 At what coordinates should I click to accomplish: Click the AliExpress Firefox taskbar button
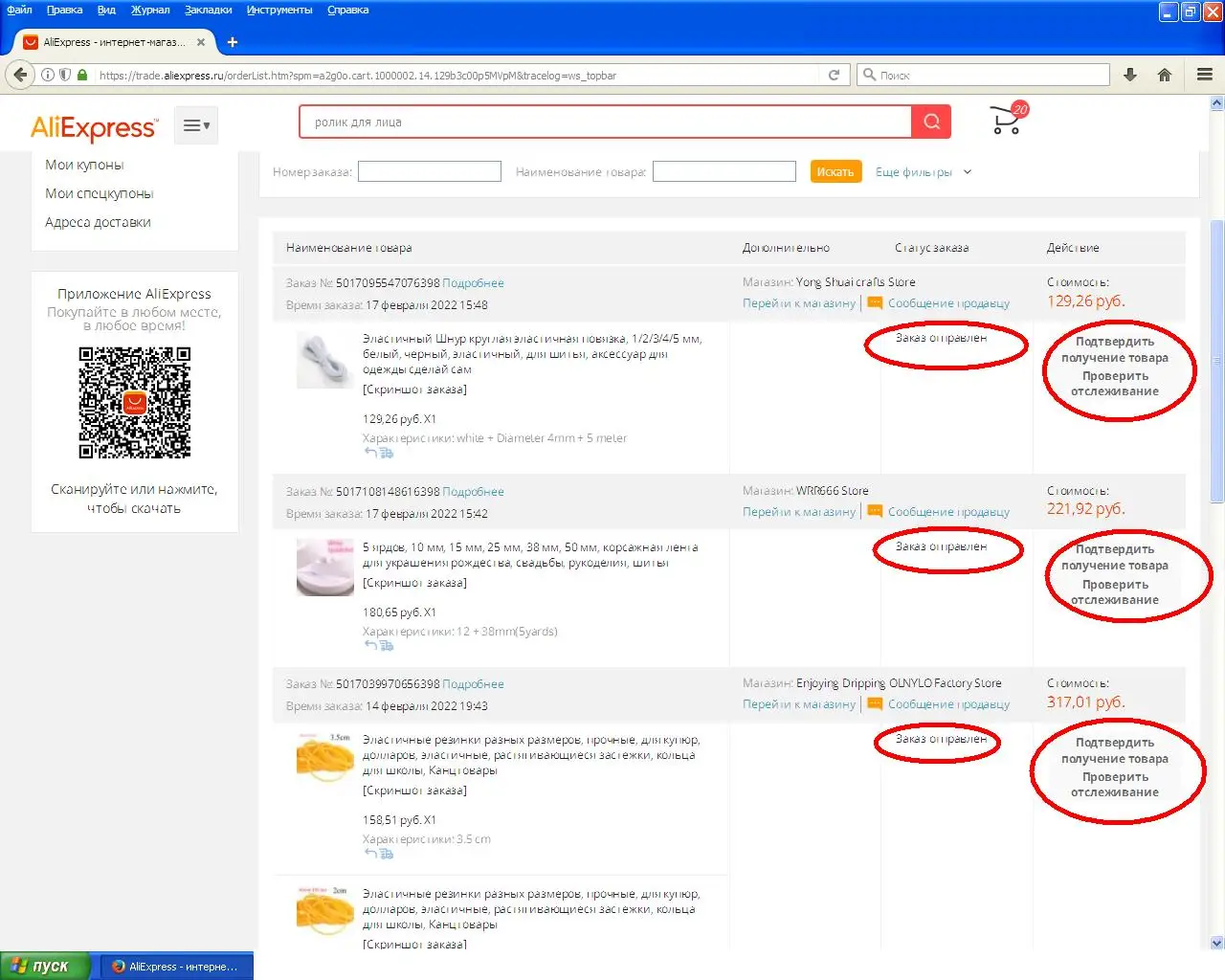pos(175,967)
